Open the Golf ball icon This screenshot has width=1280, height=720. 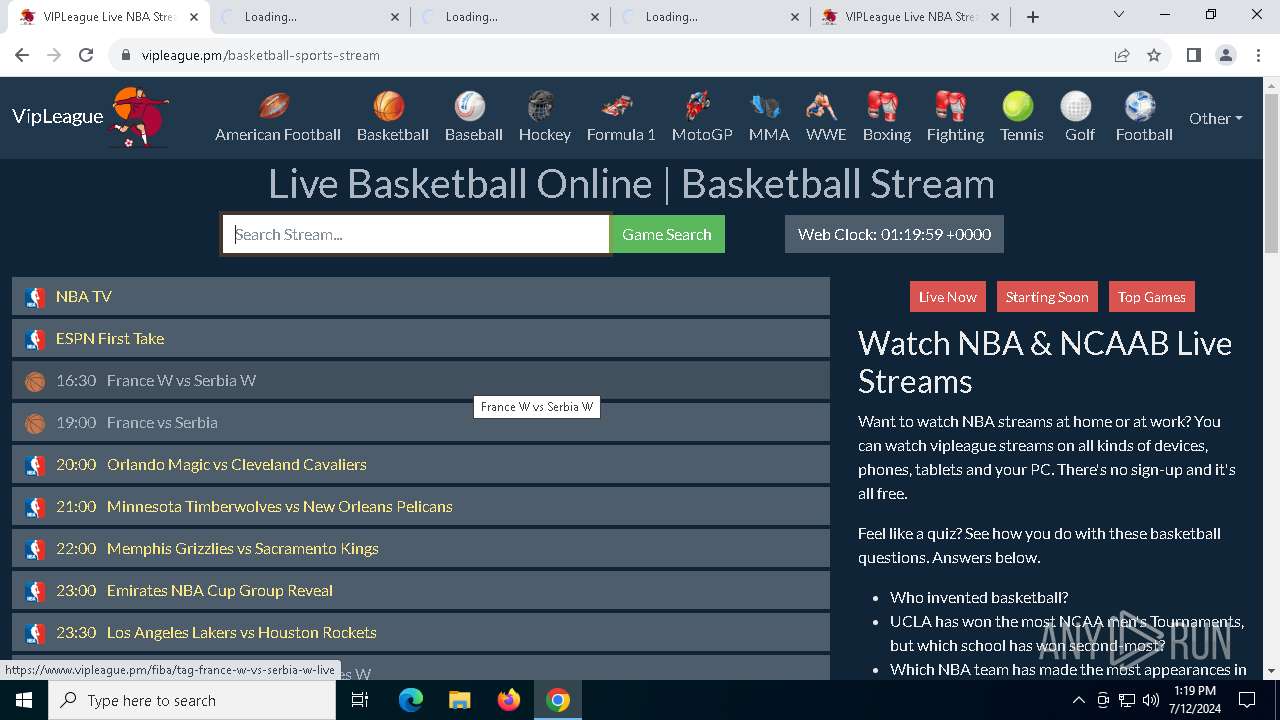(1076, 105)
